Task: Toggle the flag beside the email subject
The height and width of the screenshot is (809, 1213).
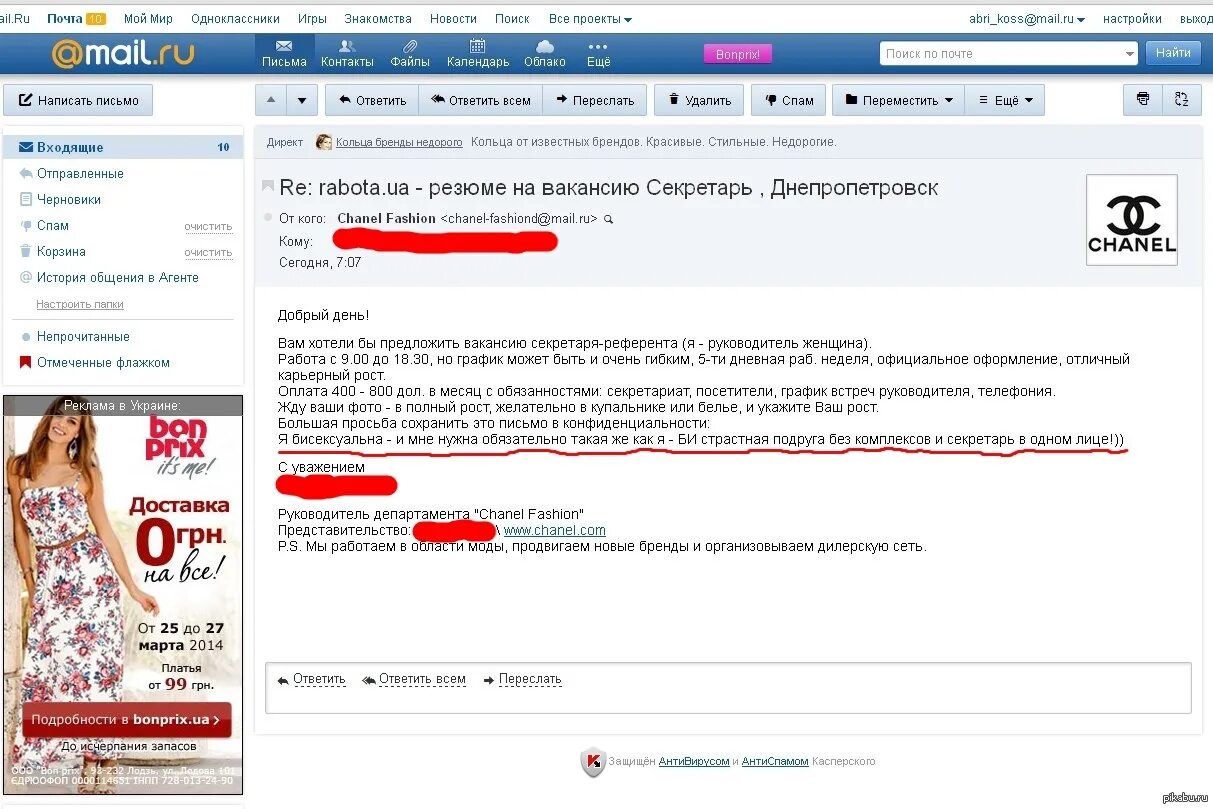Action: click(x=268, y=186)
